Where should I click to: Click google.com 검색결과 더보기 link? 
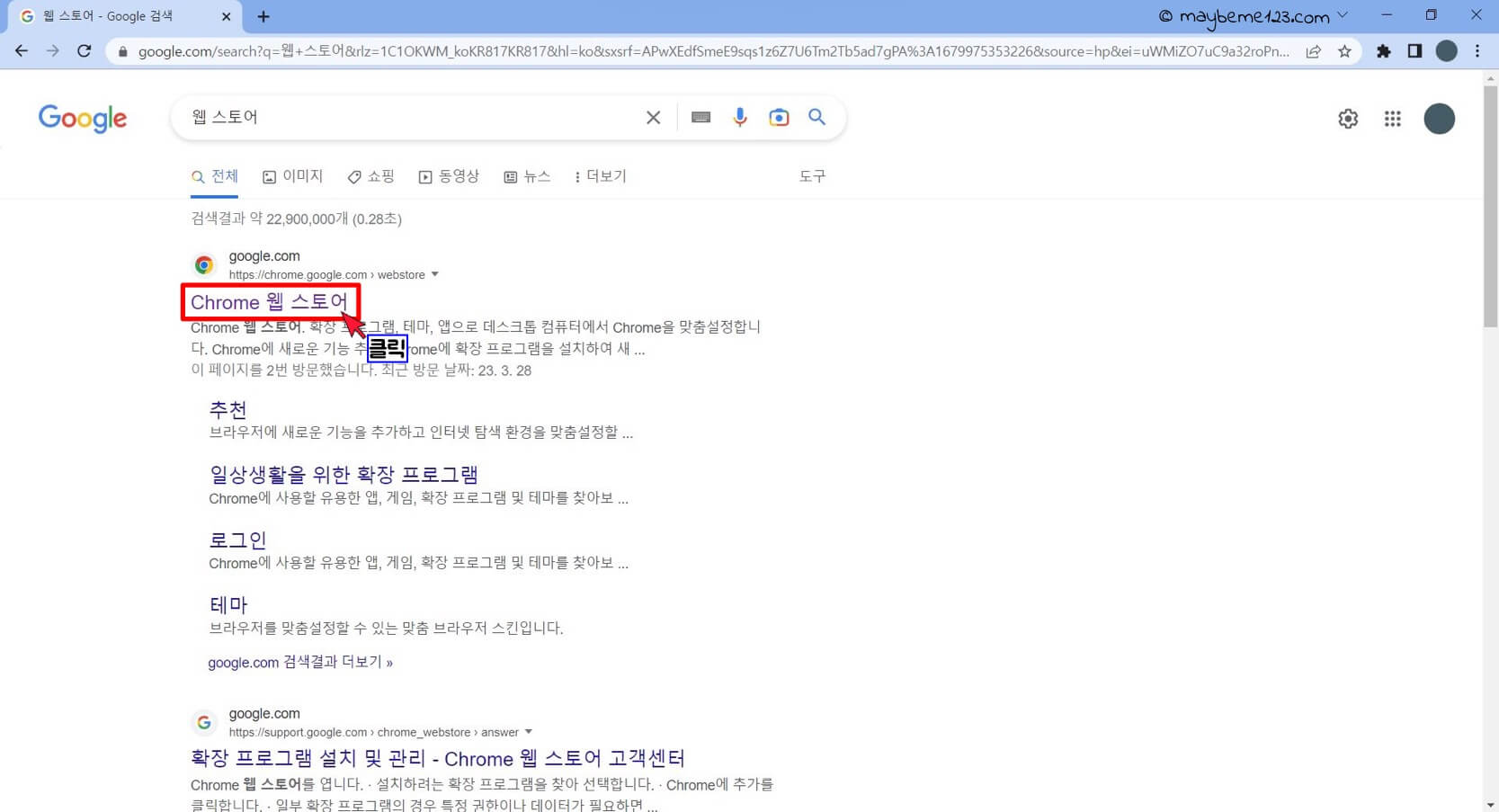click(300, 662)
